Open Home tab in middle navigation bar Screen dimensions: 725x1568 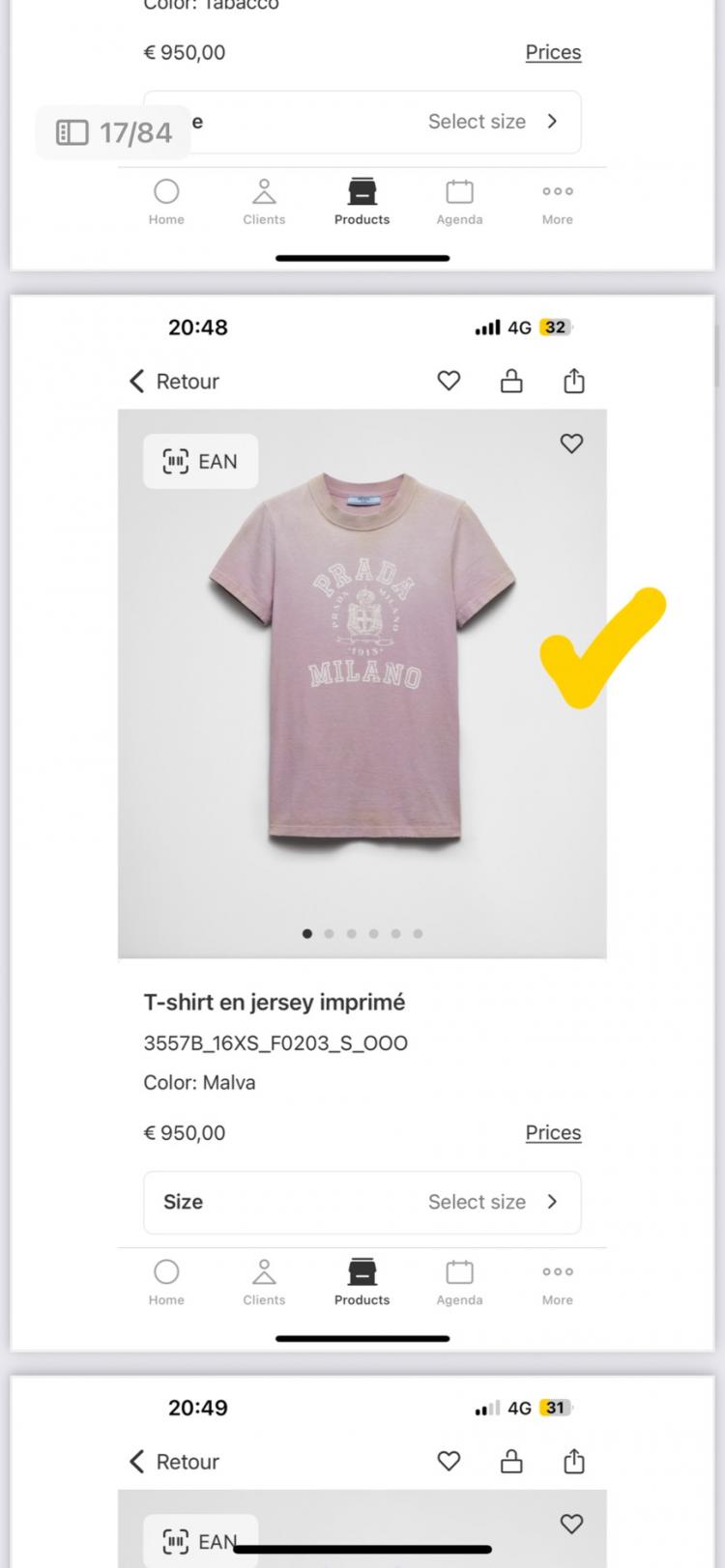pyautogui.click(x=166, y=1282)
